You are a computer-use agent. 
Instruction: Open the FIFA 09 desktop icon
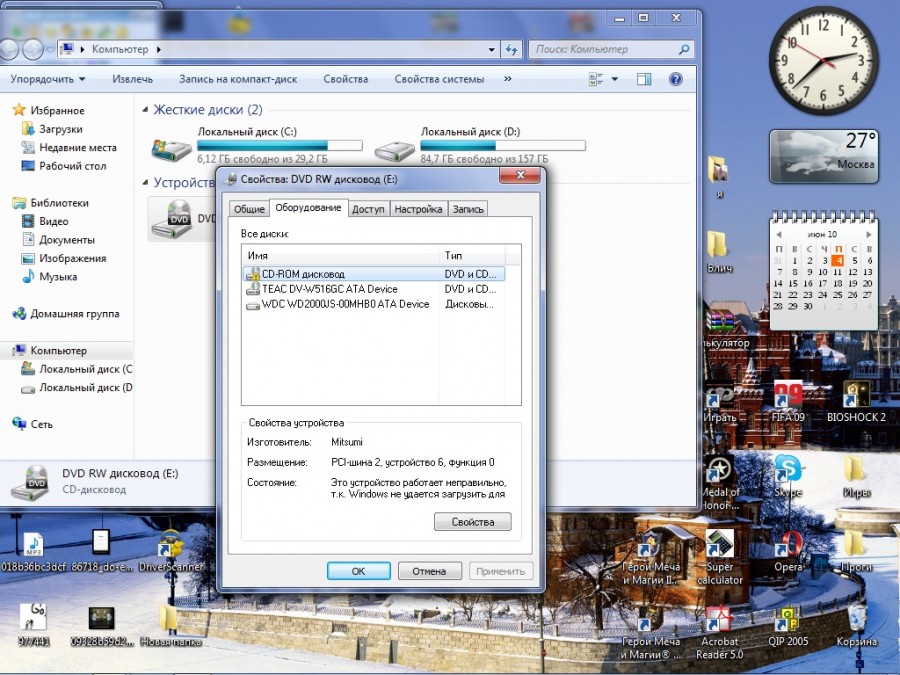pos(788,395)
